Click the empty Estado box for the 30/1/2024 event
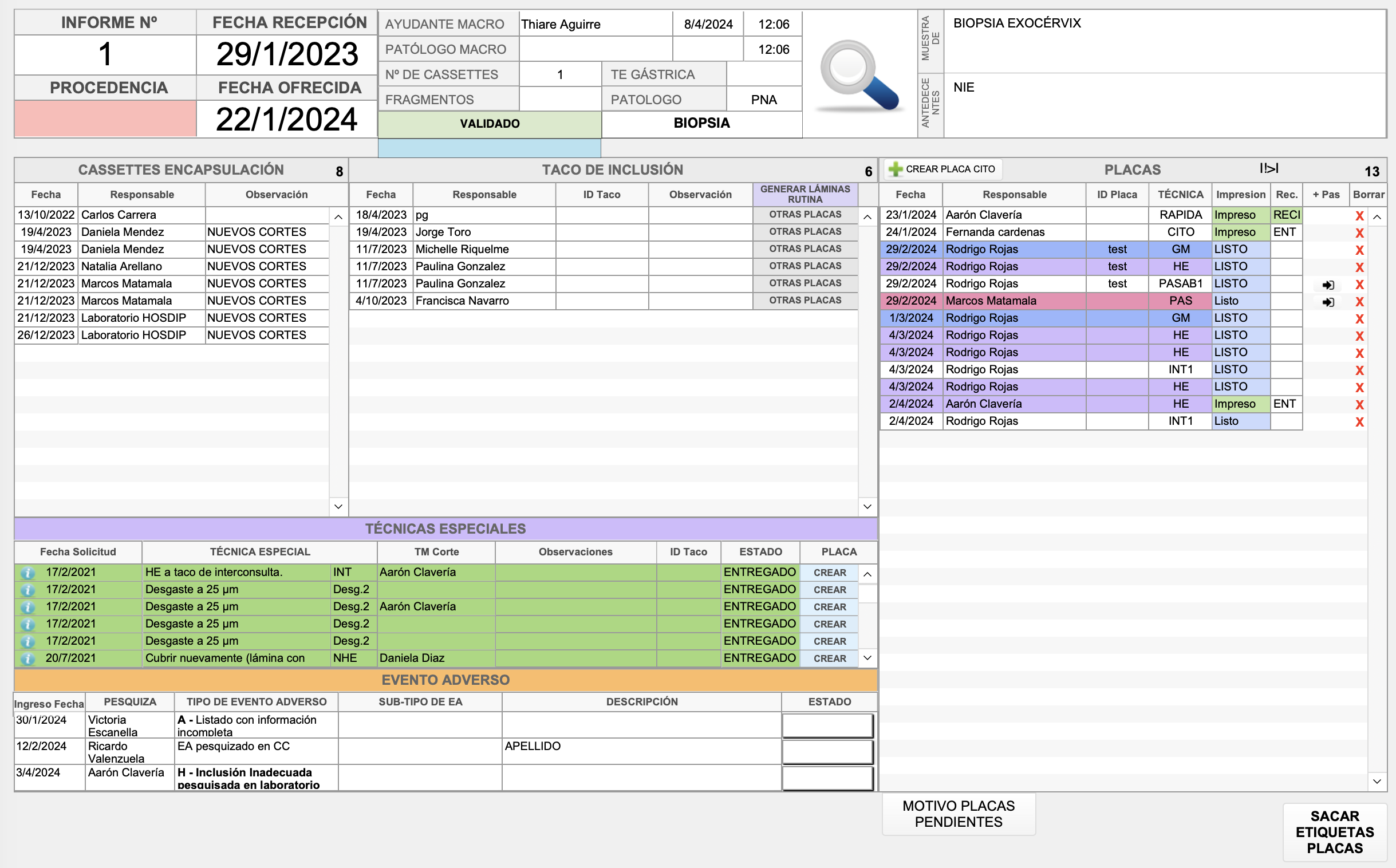 point(828,725)
